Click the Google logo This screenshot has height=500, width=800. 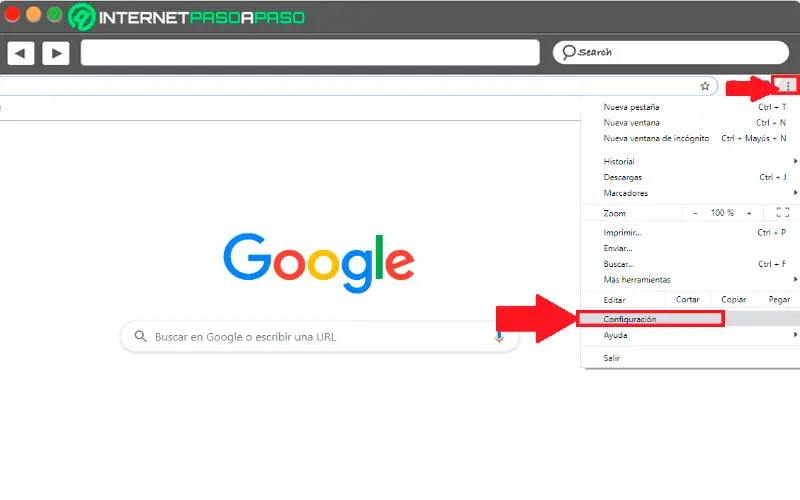point(319,263)
